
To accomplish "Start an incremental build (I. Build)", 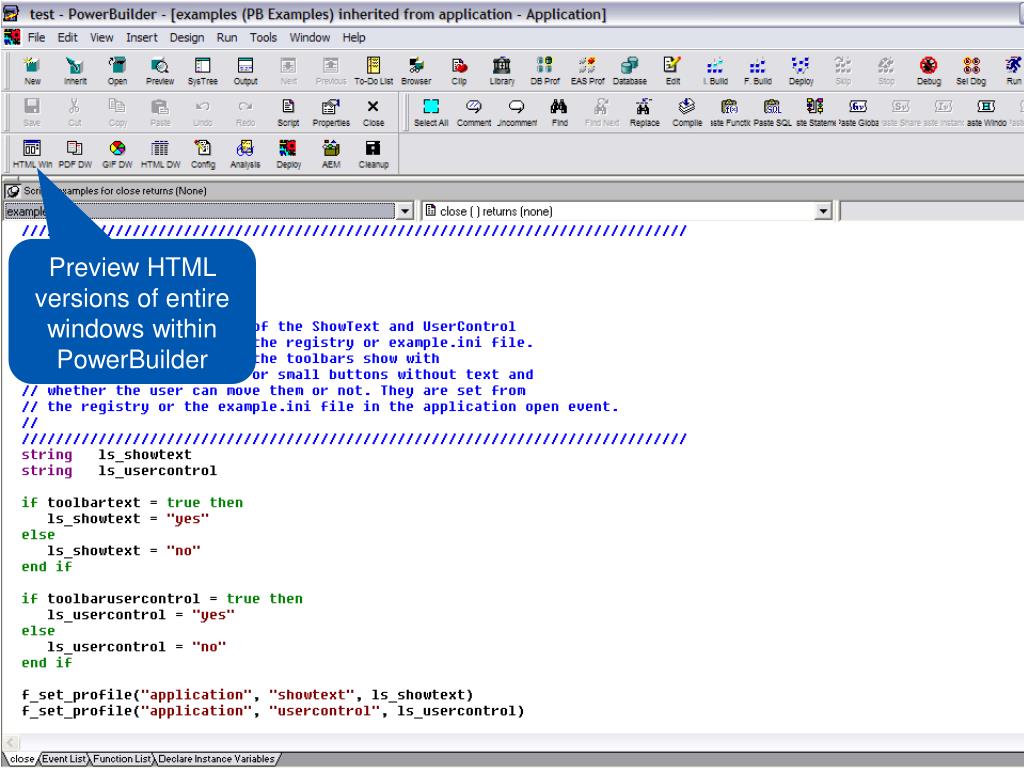I will tap(715, 71).
